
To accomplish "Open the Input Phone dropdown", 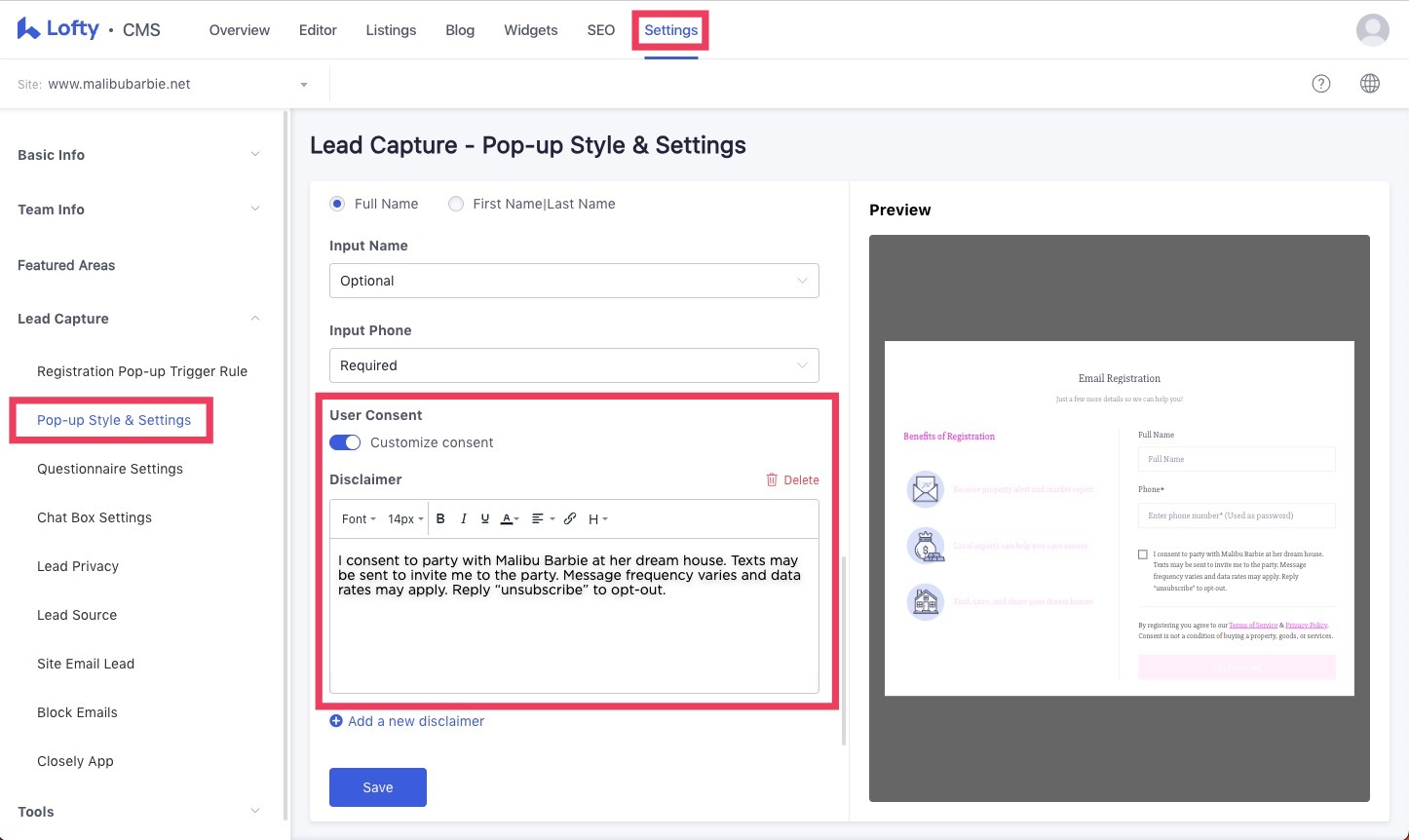I will [574, 365].
